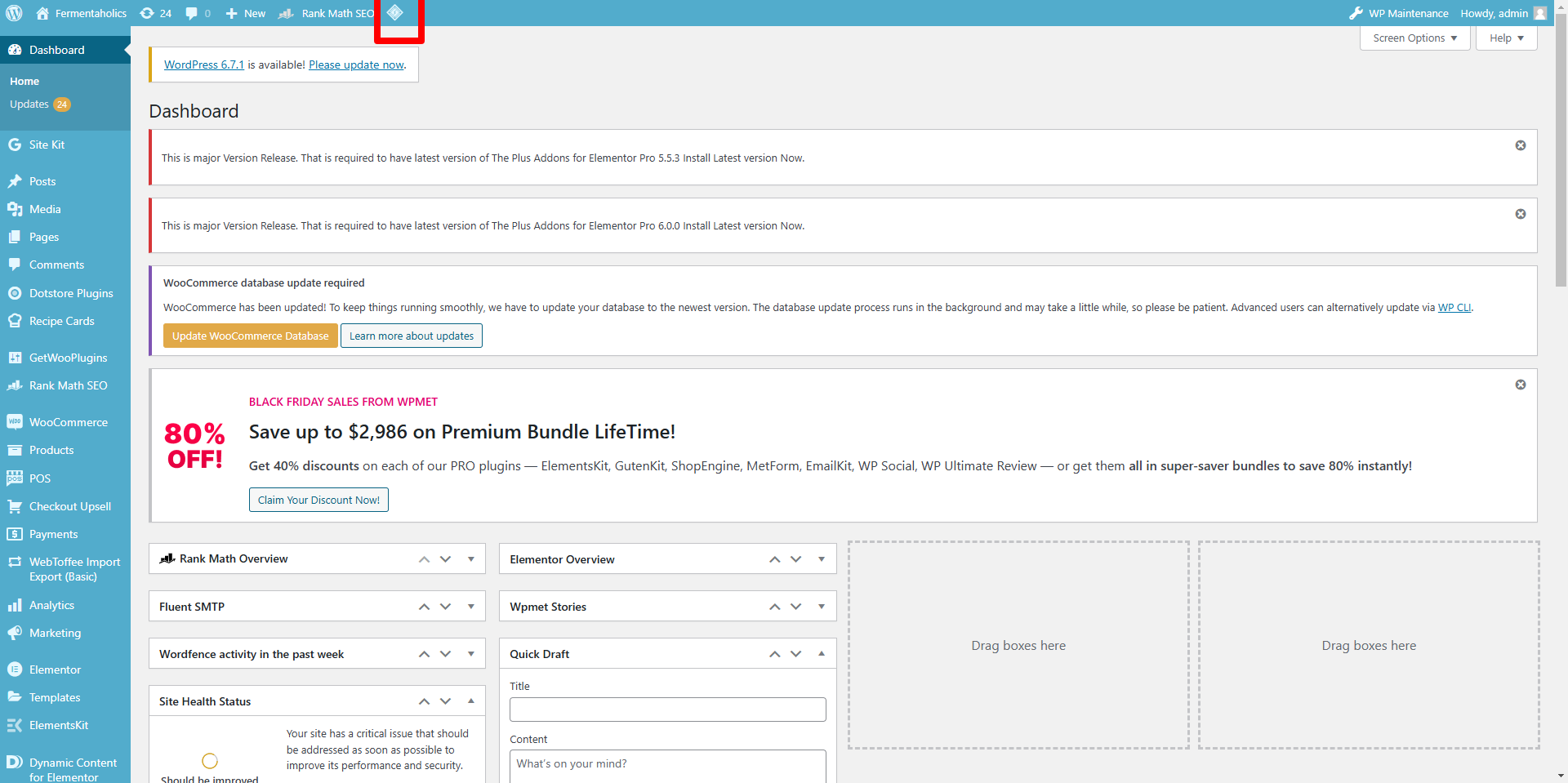The width and height of the screenshot is (1568, 783).
Task: Open the Dashboard sidebar menu
Action: [65, 50]
